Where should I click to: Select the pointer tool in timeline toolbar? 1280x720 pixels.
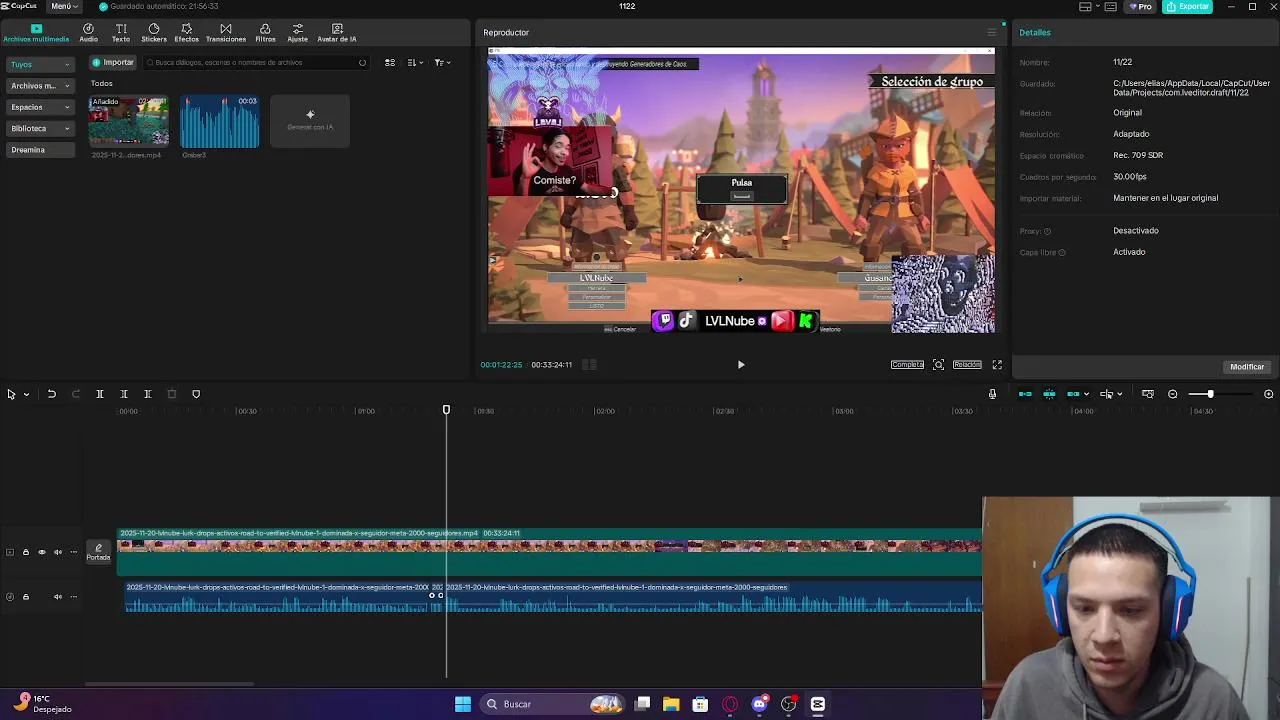(x=11, y=394)
